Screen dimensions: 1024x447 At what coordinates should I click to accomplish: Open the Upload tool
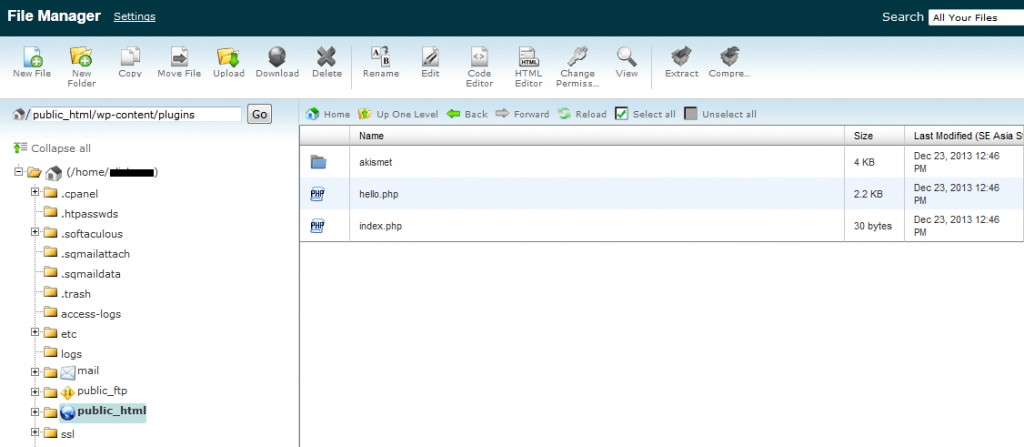click(229, 63)
